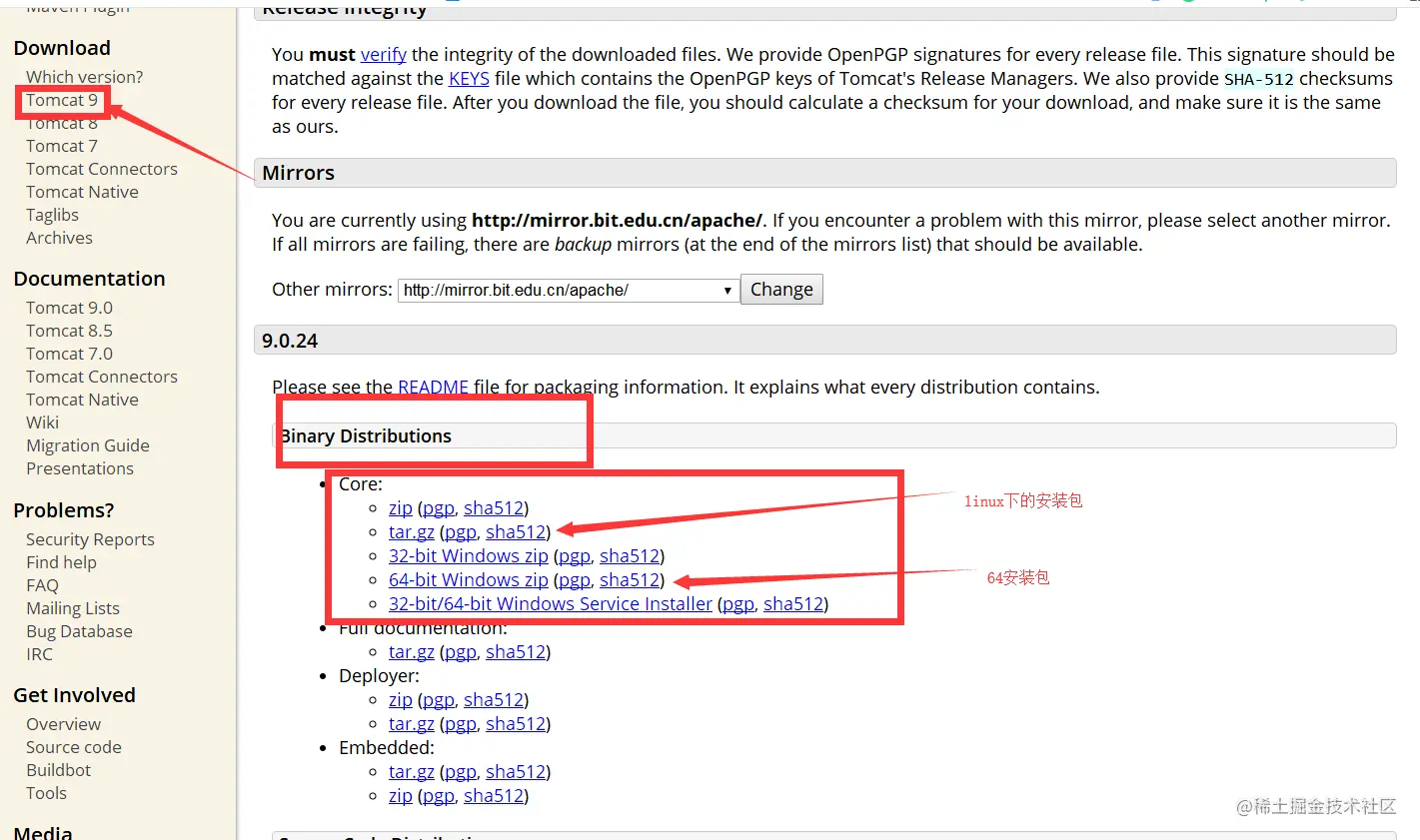Image resolution: width=1420 pixels, height=840 pixels.
Task: Download the Core zip distribution
Action: [401, 508]
